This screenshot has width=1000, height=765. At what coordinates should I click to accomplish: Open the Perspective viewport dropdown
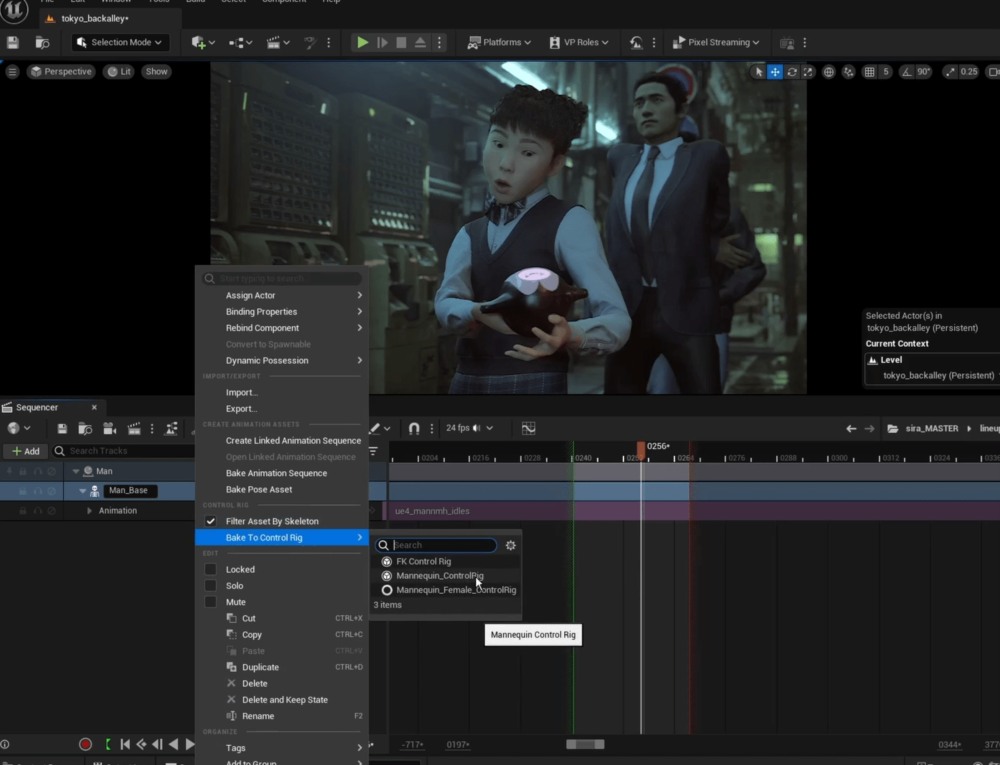(61, 71)
